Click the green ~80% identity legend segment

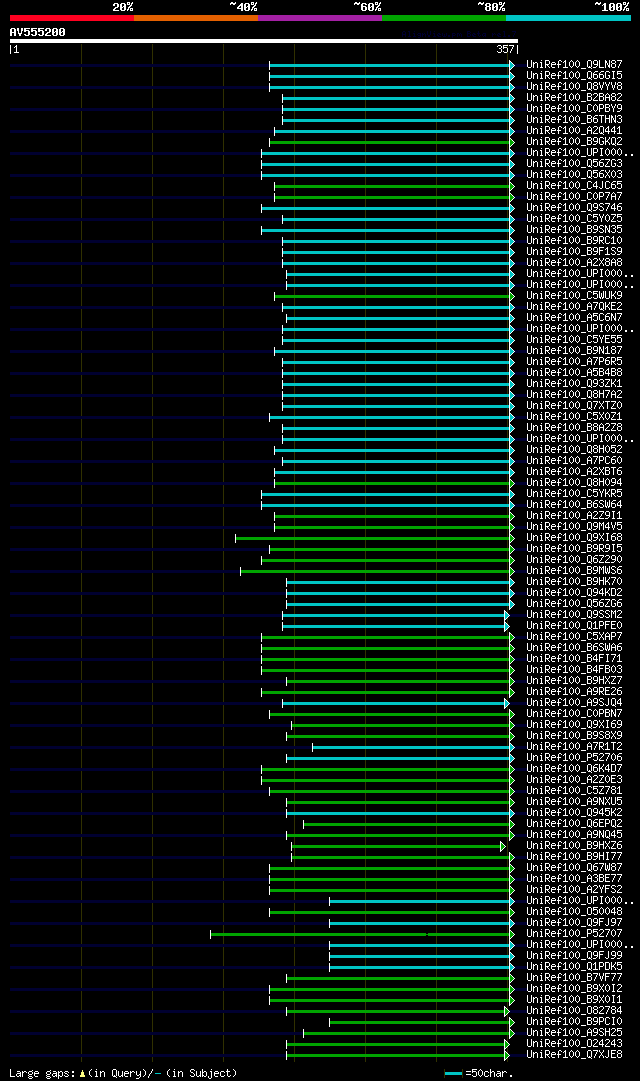444,18
